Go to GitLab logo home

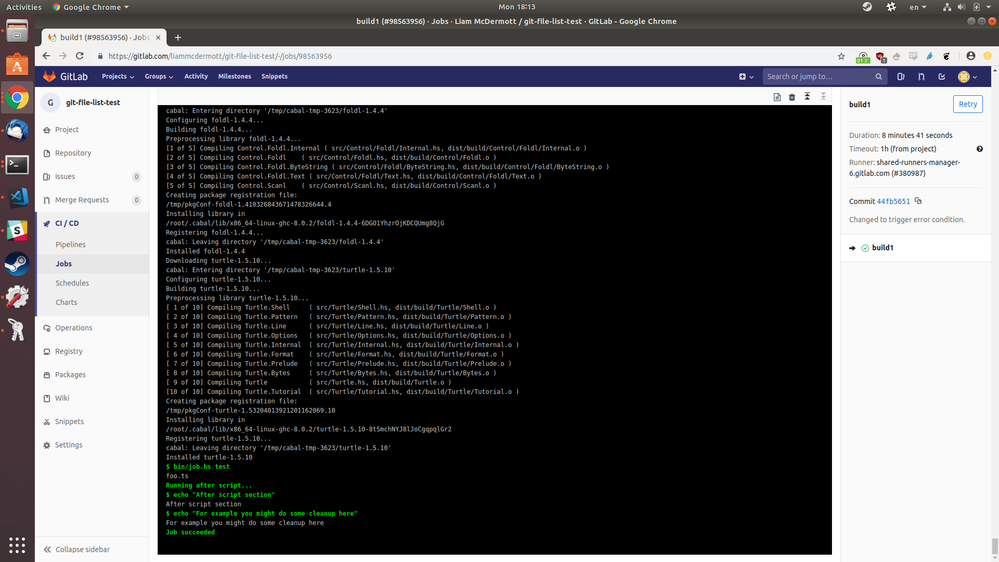point(65,76)
